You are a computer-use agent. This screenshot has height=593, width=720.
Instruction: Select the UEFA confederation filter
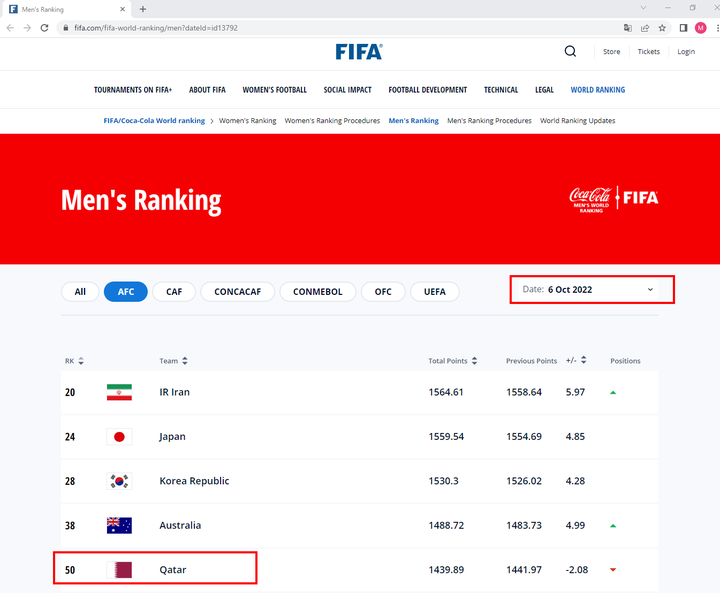(434, 292)
